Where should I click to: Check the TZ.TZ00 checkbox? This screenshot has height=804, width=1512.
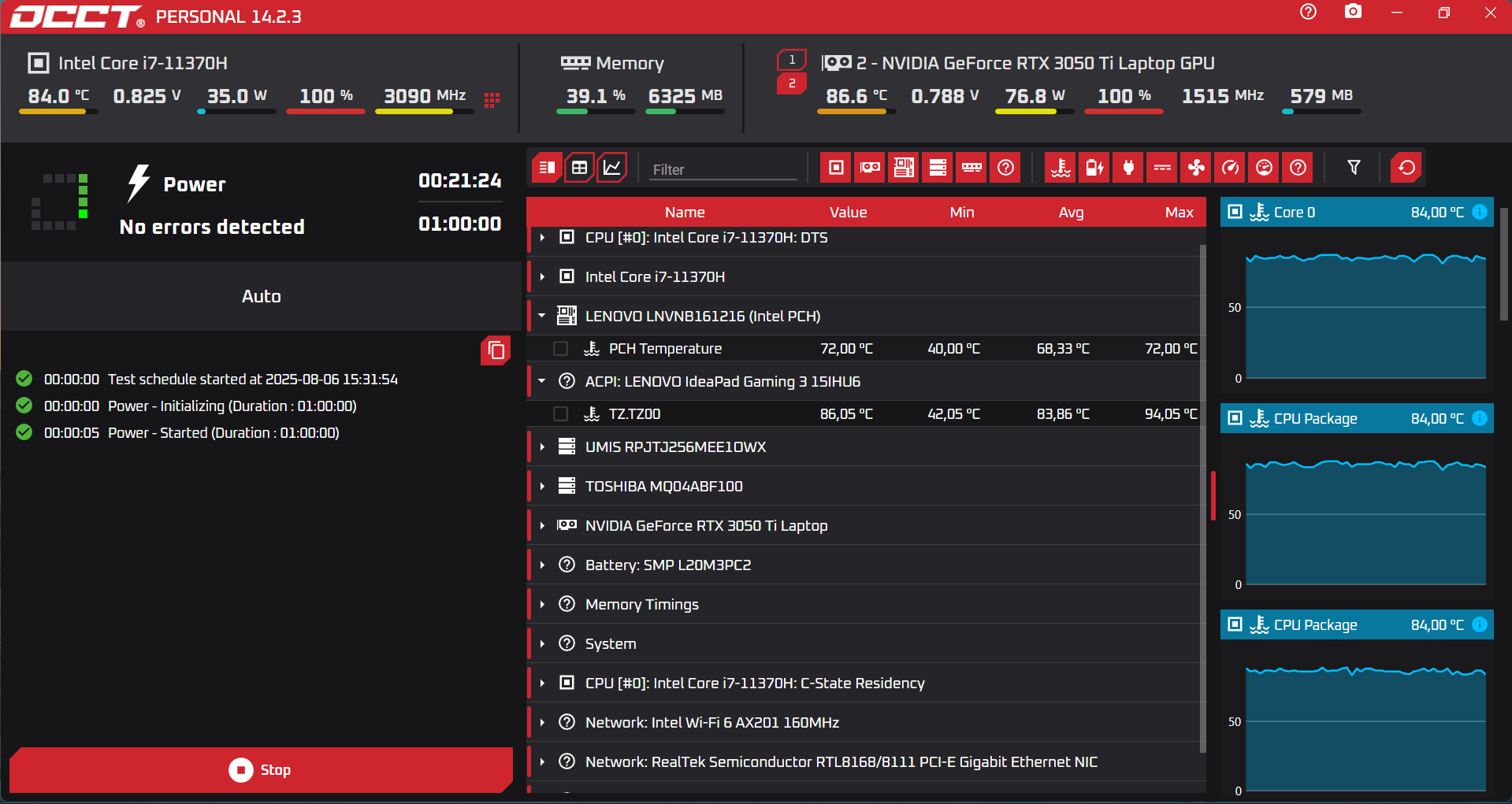(561, 414)
